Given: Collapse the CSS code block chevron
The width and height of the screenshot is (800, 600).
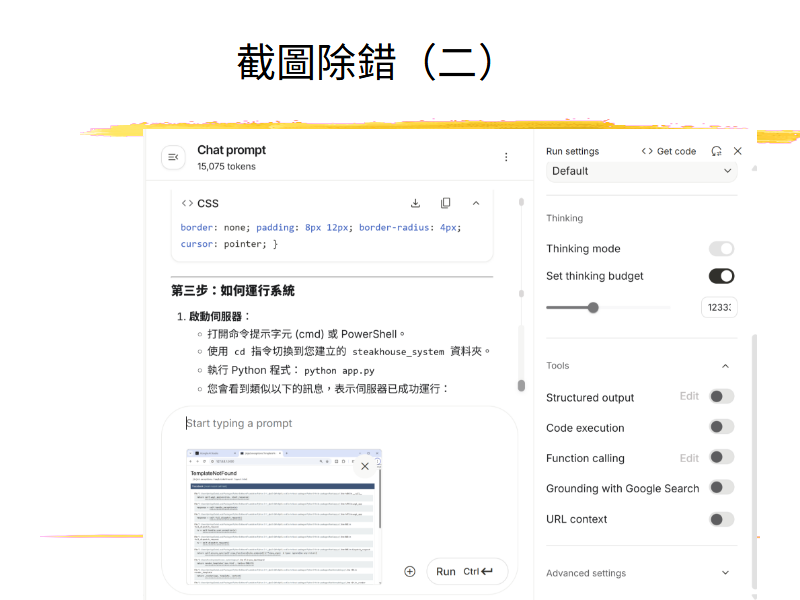Looking at the screenshot, I should pos(476,203).
